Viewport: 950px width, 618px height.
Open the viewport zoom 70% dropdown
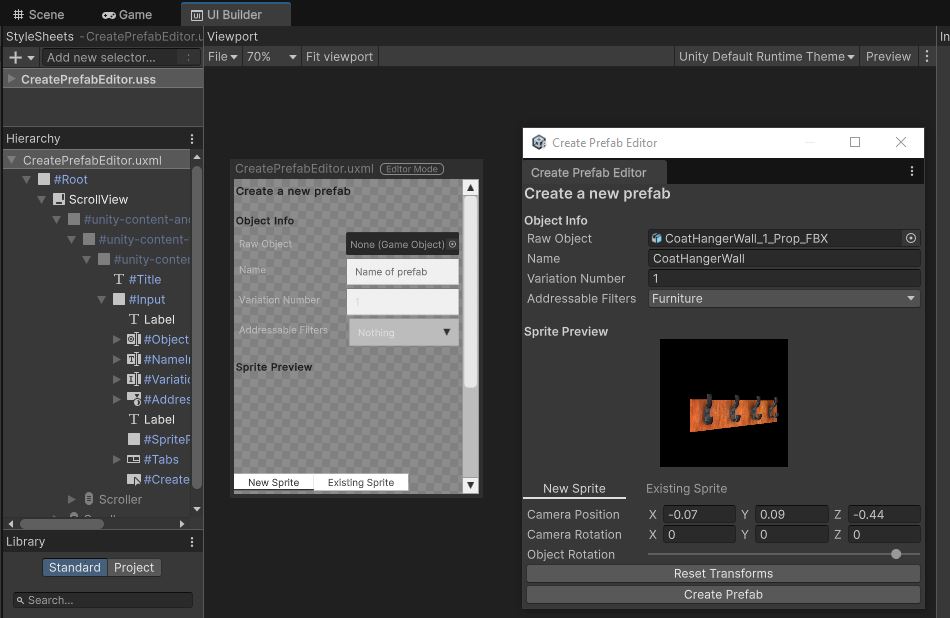272,57
